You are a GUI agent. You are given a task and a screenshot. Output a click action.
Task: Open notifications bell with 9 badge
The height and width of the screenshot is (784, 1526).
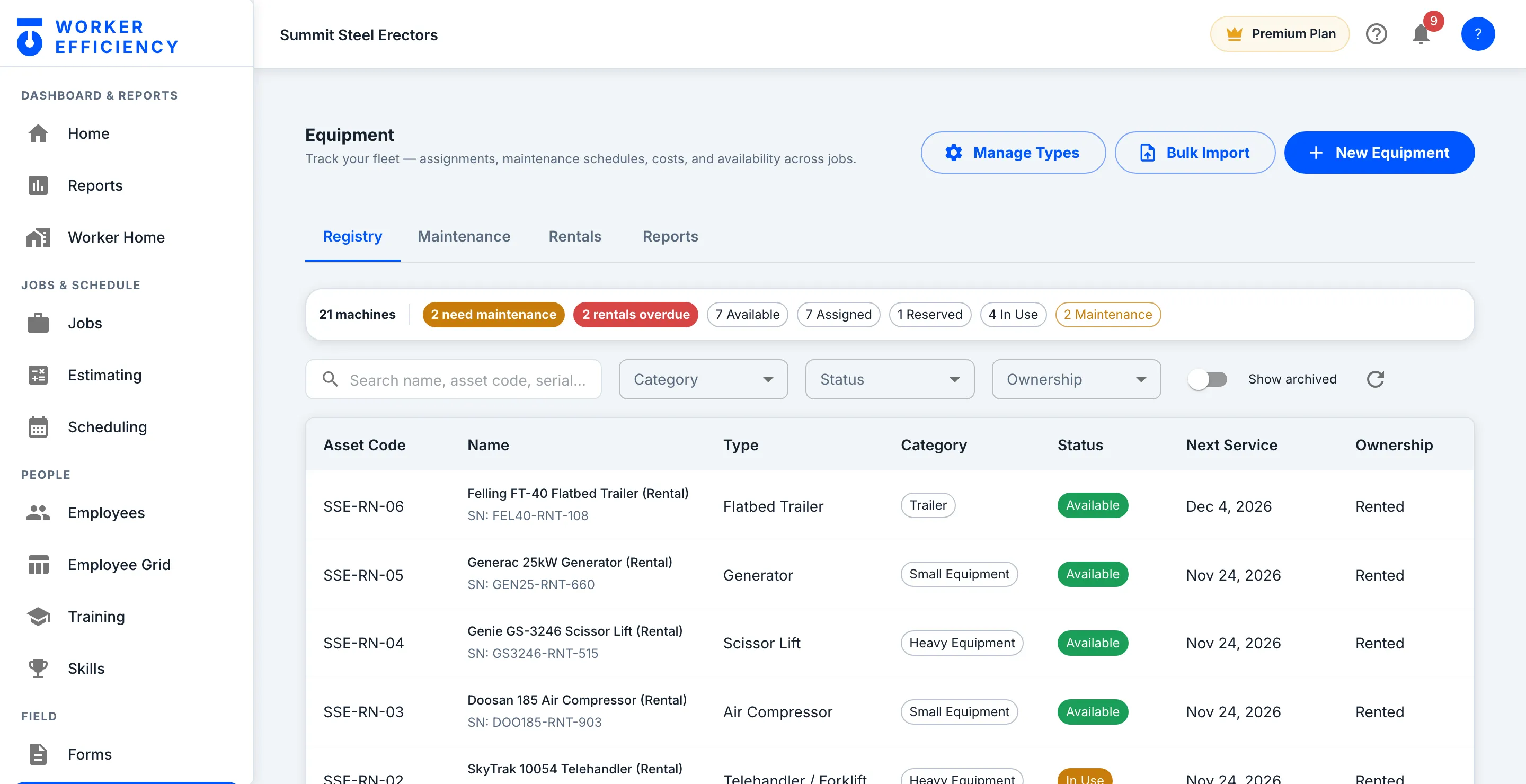point(1421,34)
